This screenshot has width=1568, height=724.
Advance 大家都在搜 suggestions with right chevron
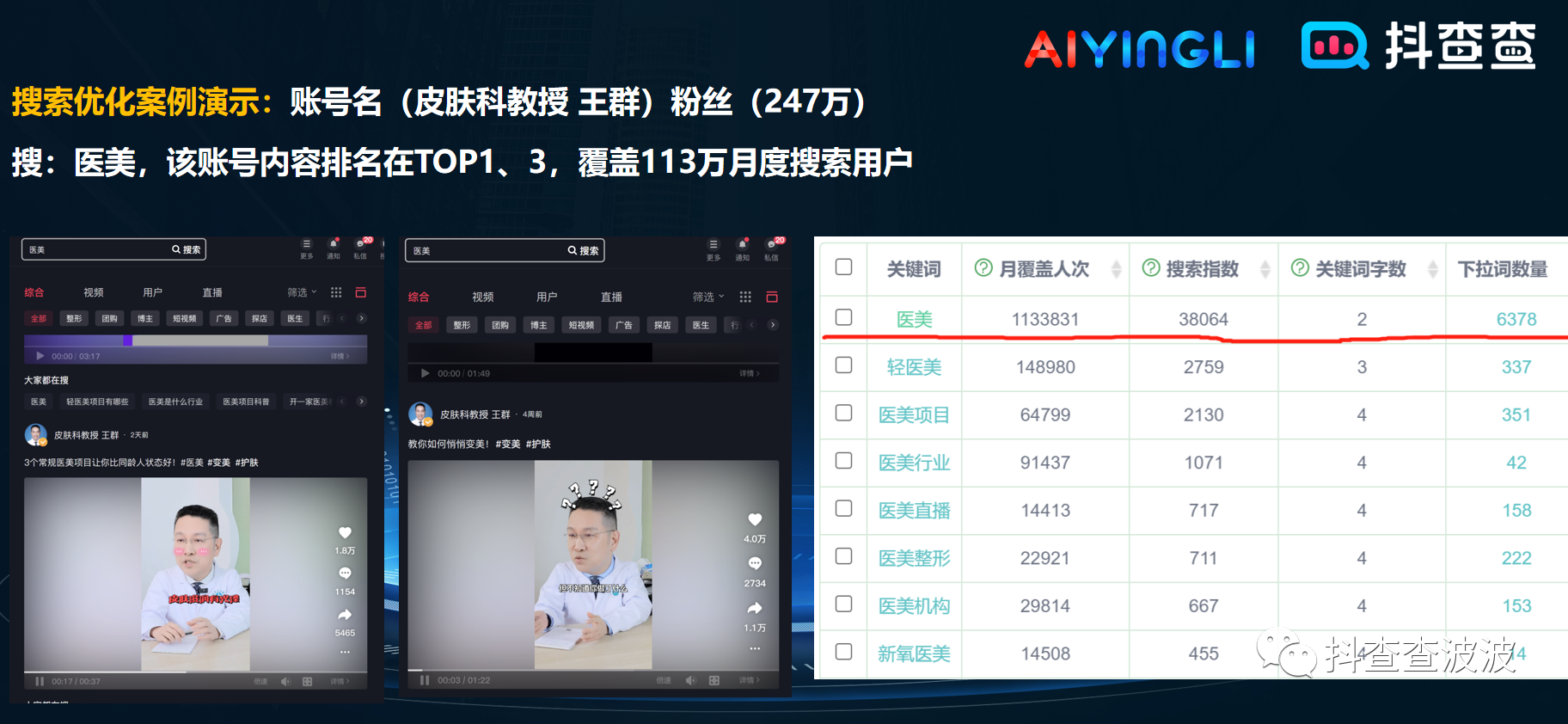[x=361, y=402]
